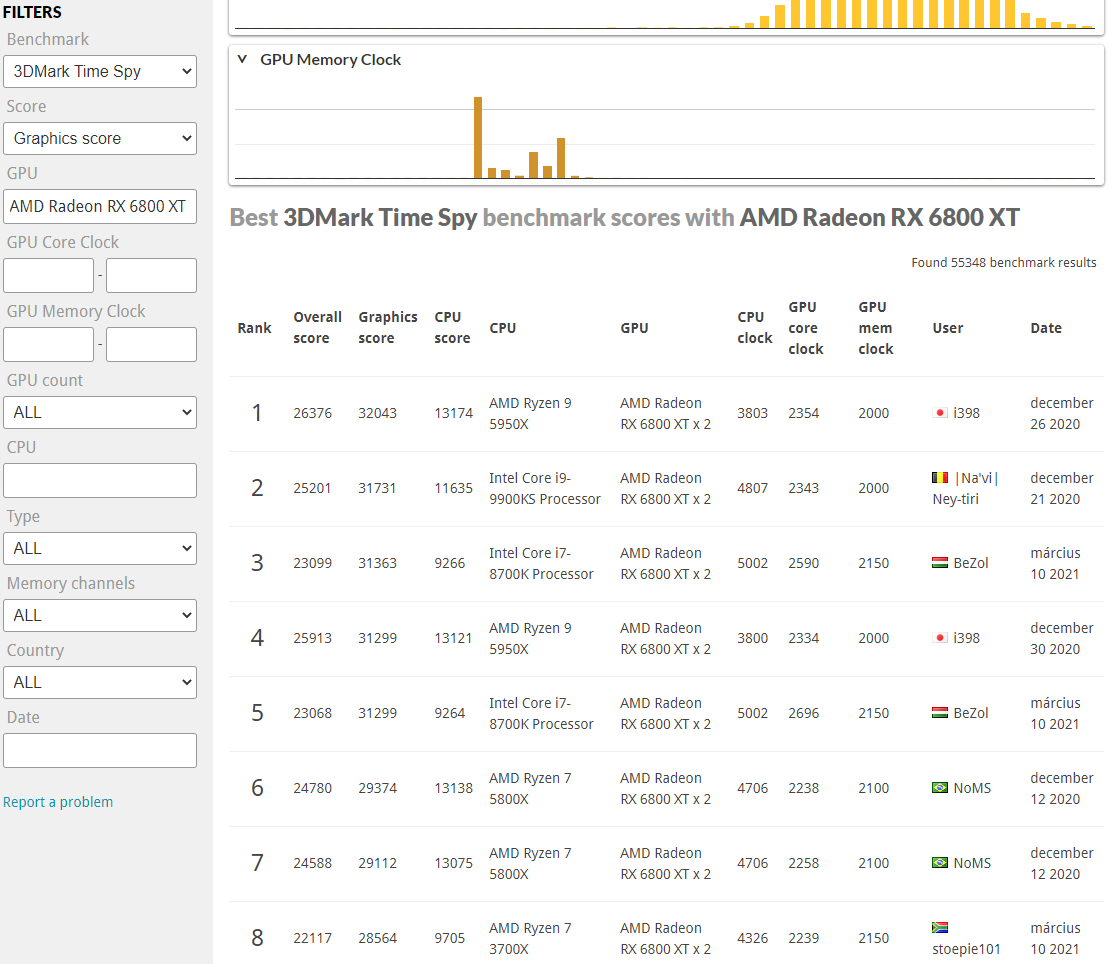The height and width of the screenshot is (964, 1120).
Task: Click the South Africa flag above stoepie101
Action: click(940, 928)
